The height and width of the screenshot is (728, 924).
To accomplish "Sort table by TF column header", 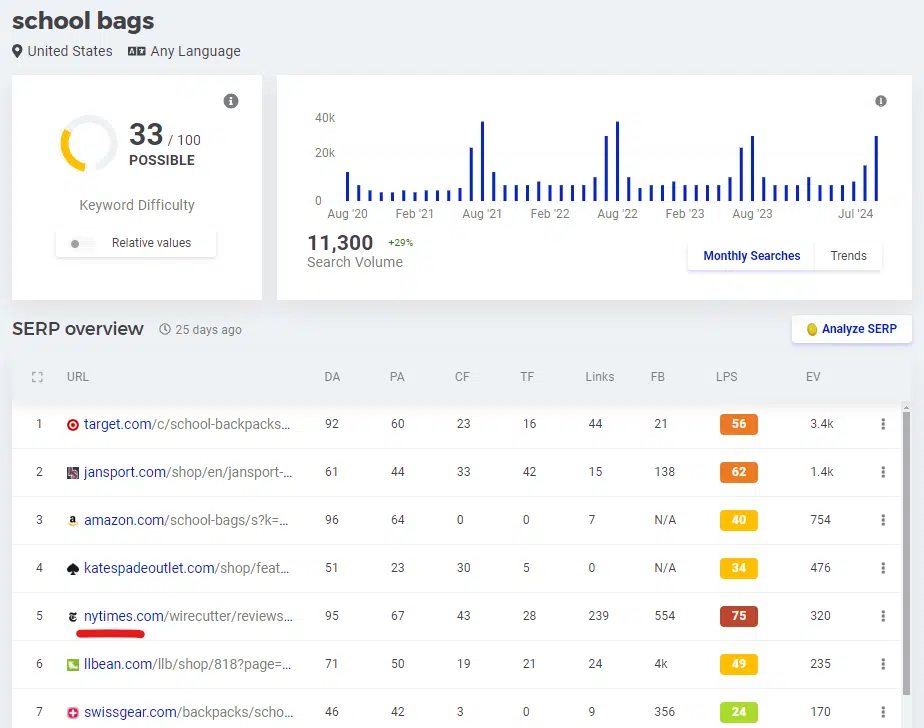I will 527,377.
